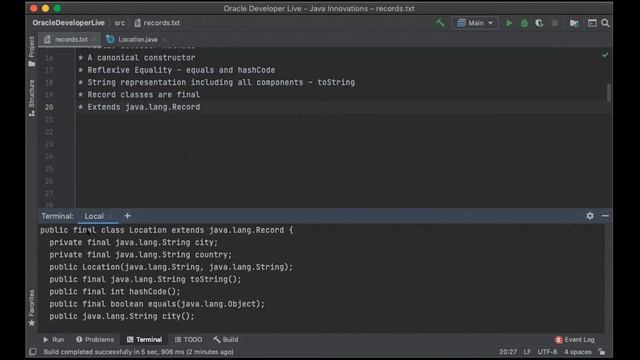
Task: Run with coverage icon
Action: point(539,23)
